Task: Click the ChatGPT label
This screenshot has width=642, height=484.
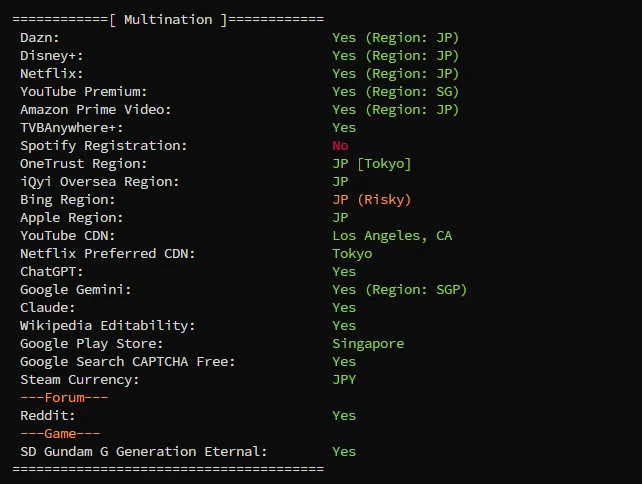Action: click(52, 271)
